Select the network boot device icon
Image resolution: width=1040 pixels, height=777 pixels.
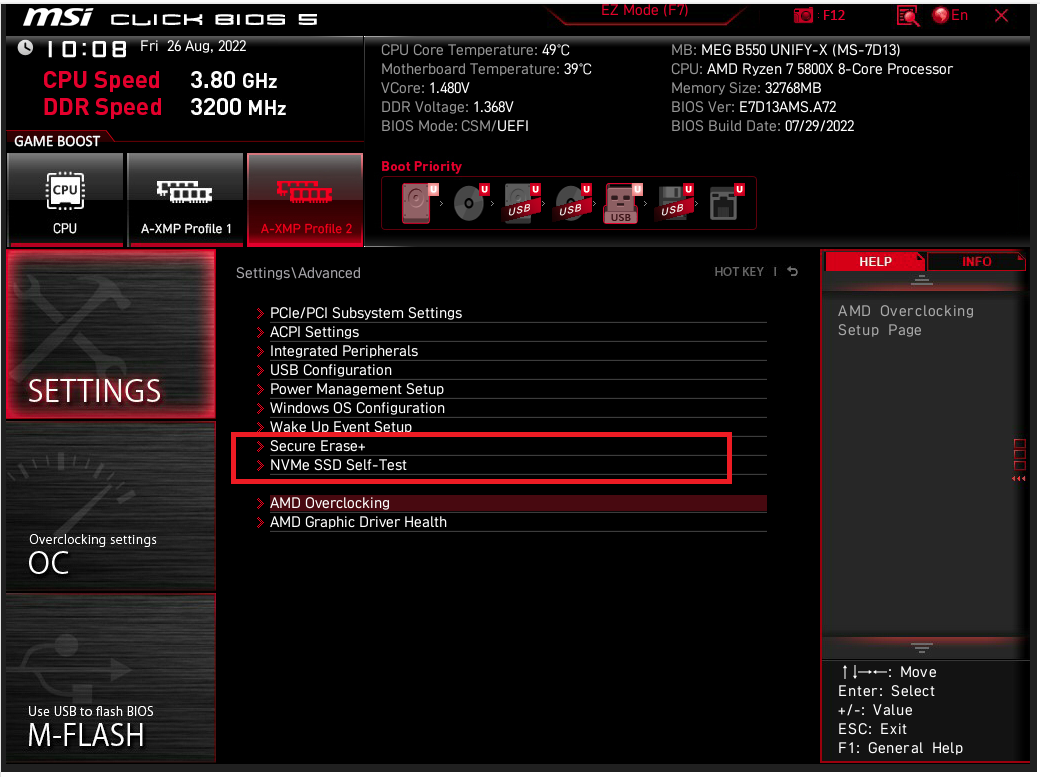(726, 203)
